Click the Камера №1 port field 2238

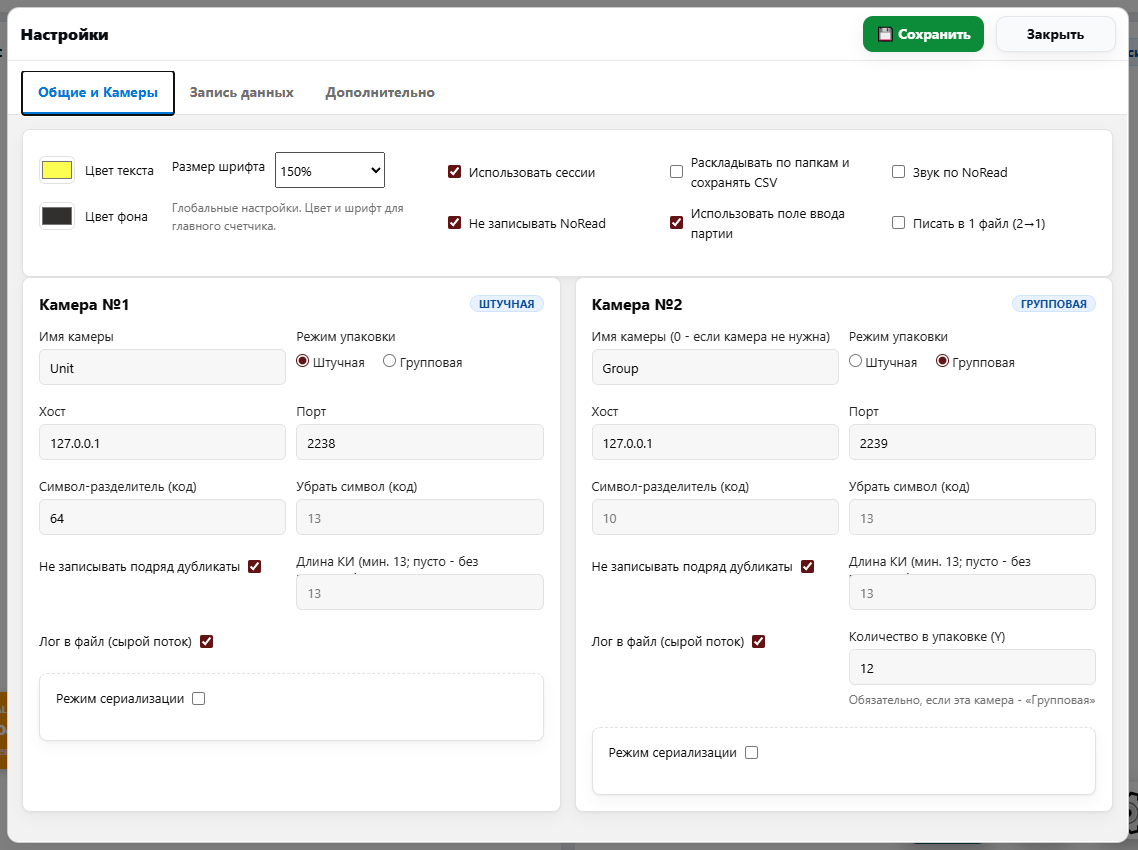pyautogui.click(x=420, y=442)
